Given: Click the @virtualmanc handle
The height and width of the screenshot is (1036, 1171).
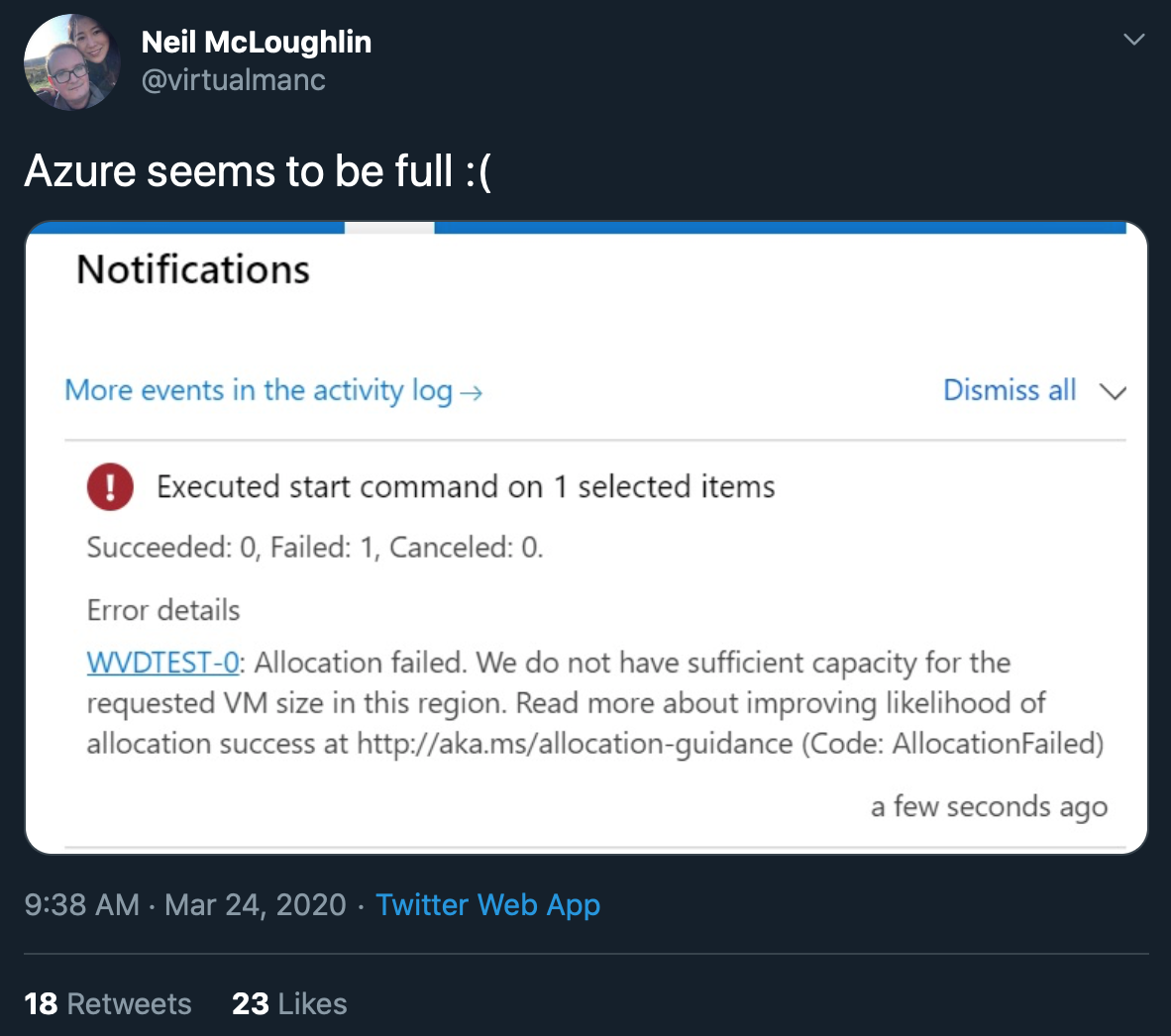Looking at the screenshot, I should click(234, 80).
